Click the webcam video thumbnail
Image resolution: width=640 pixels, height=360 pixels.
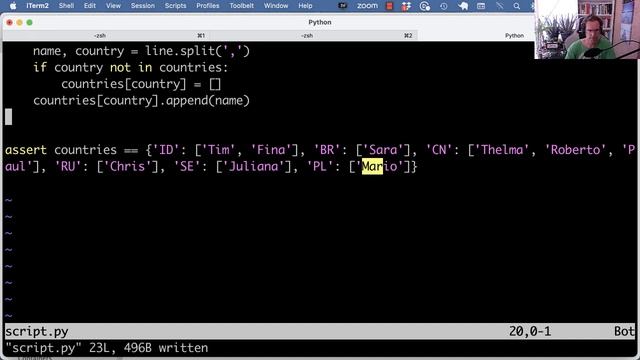click(x=587, y=29)
